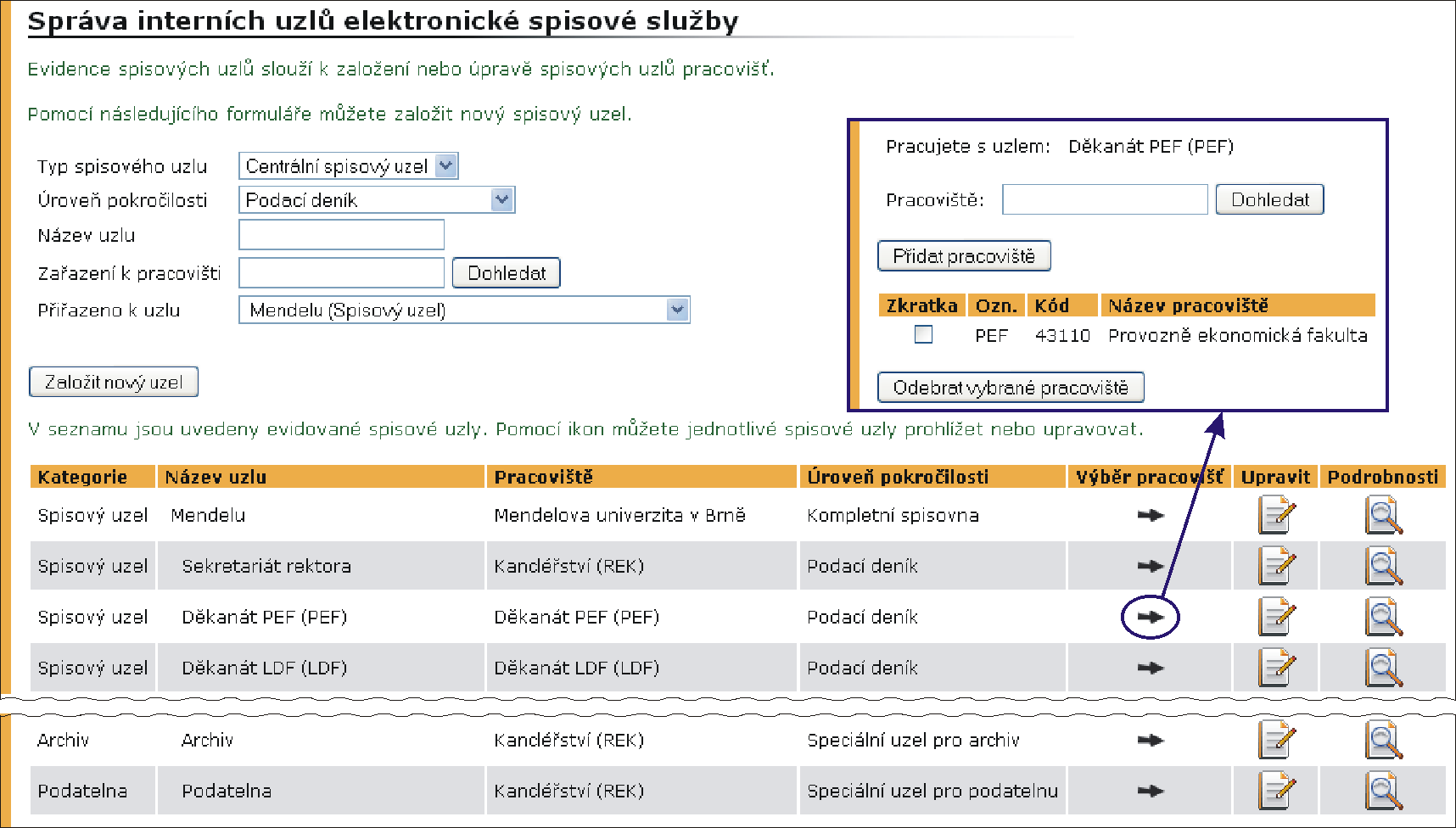Edit the Sekretariát rektora node
This screenshot has height=828, width=1456.
tap(1276, 567)
